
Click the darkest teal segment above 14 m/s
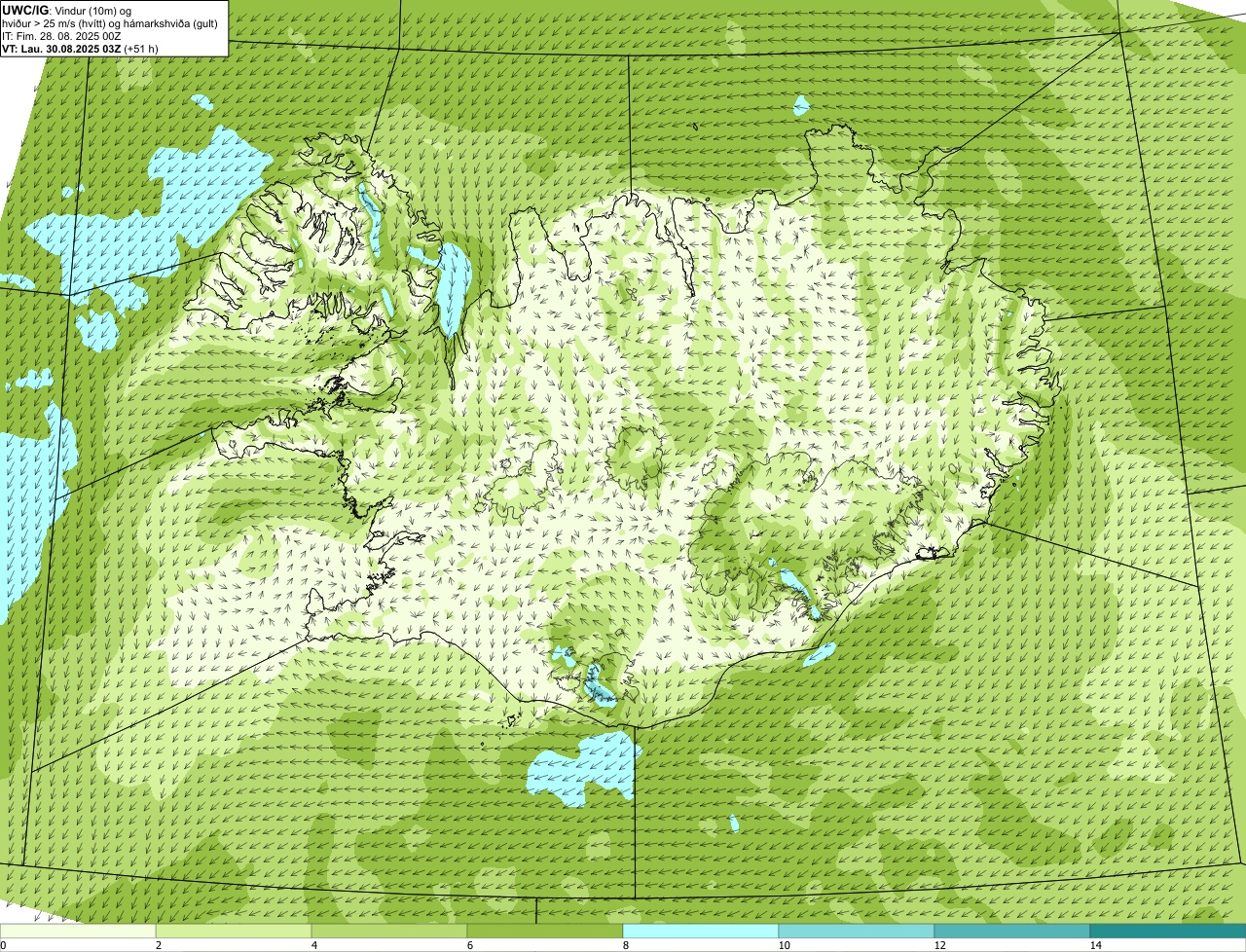pos(1168,931)
